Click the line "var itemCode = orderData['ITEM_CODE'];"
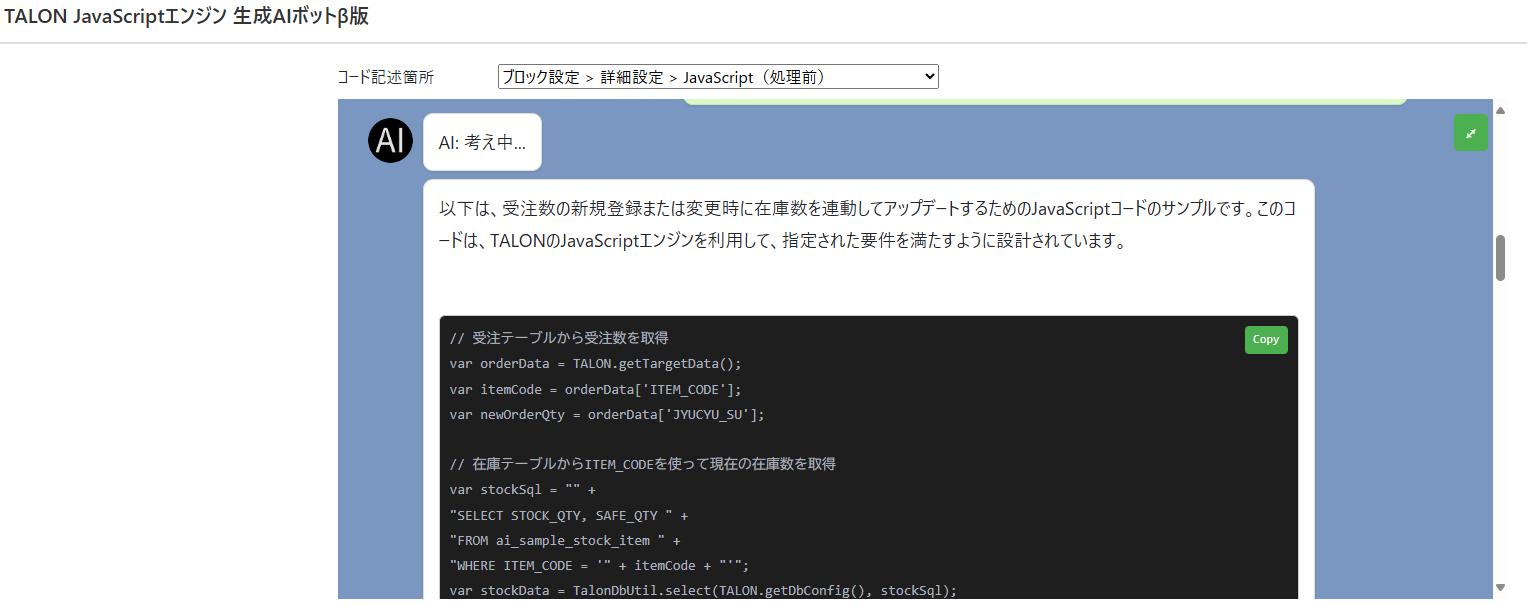 pos(596,389)
